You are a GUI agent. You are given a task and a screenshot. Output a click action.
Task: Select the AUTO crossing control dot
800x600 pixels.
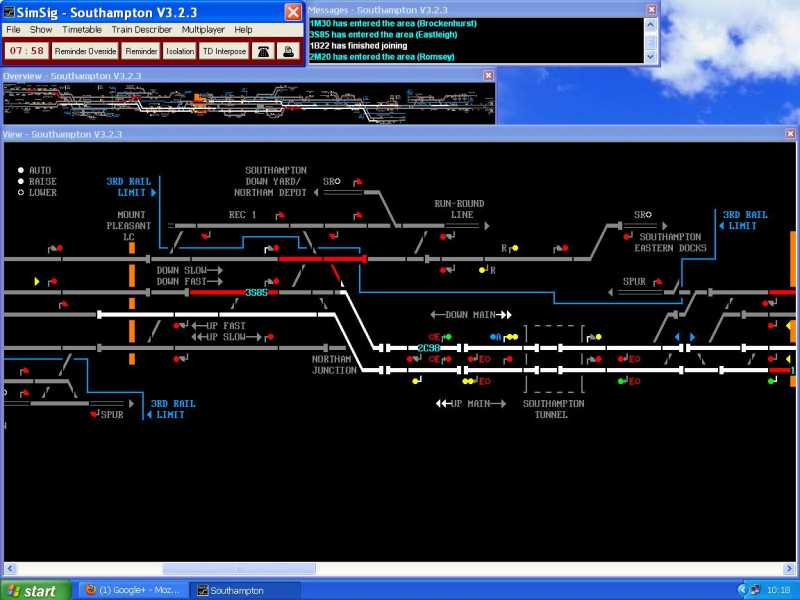click(x=21, y=170)
